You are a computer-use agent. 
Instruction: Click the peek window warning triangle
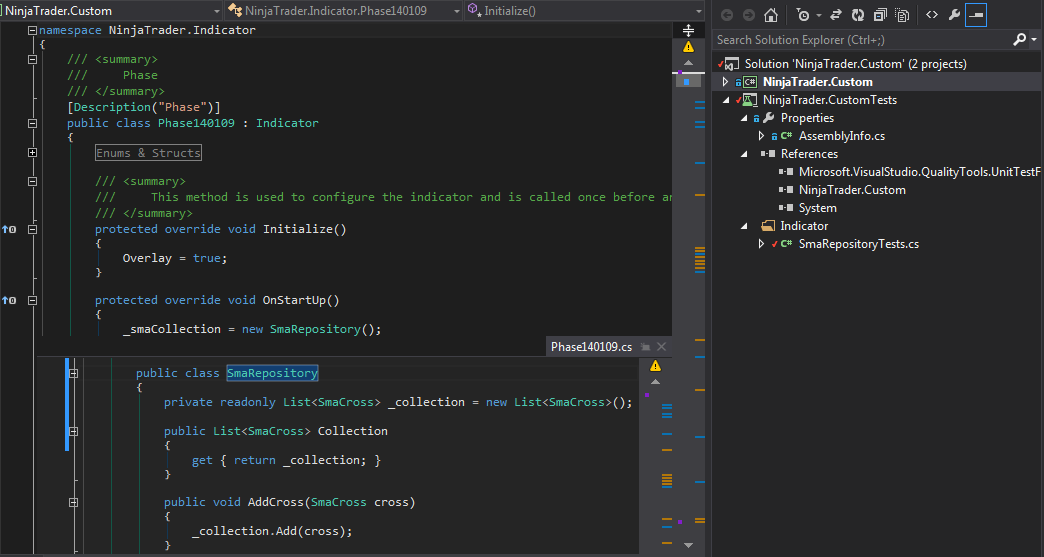pos(655,365)
